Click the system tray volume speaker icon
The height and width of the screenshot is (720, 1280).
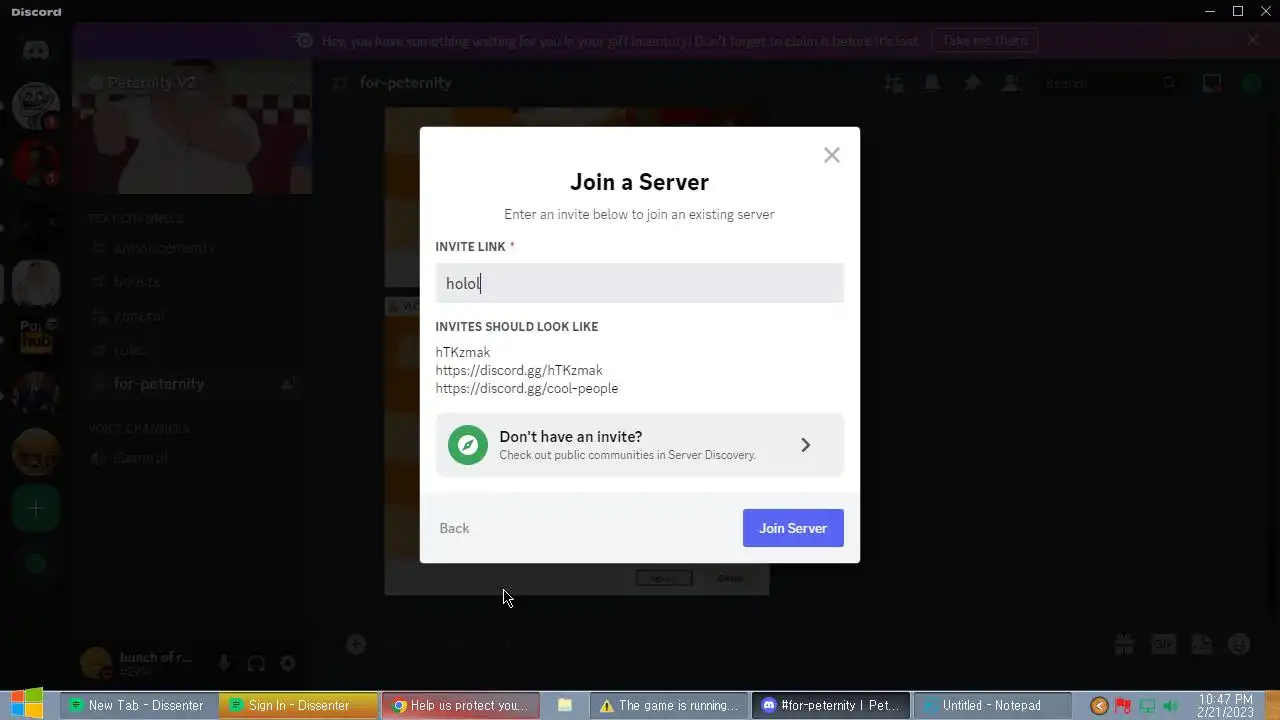pos(1170,706)
